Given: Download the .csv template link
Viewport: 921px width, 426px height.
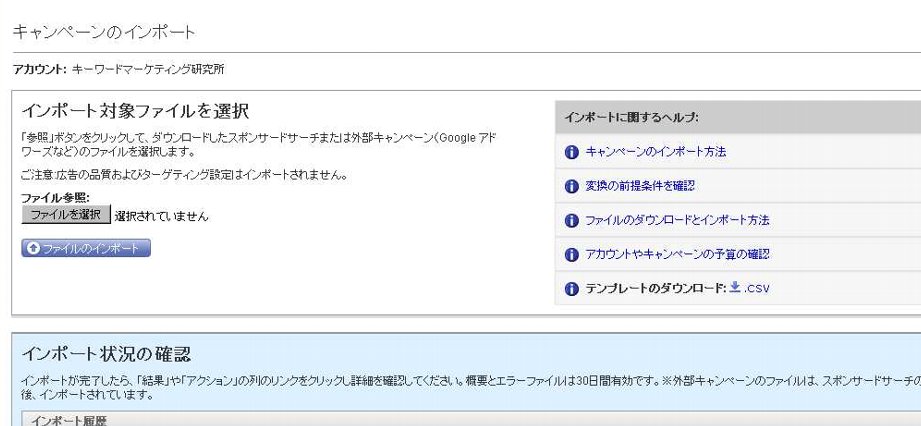Looking at the screenshot, I should 757,289.
